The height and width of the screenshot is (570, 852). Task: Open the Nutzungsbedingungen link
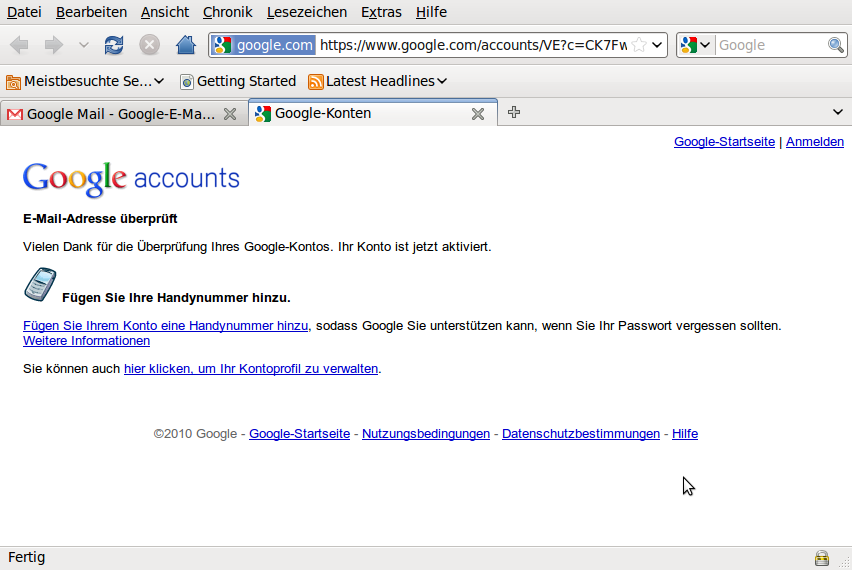(426, 434)
